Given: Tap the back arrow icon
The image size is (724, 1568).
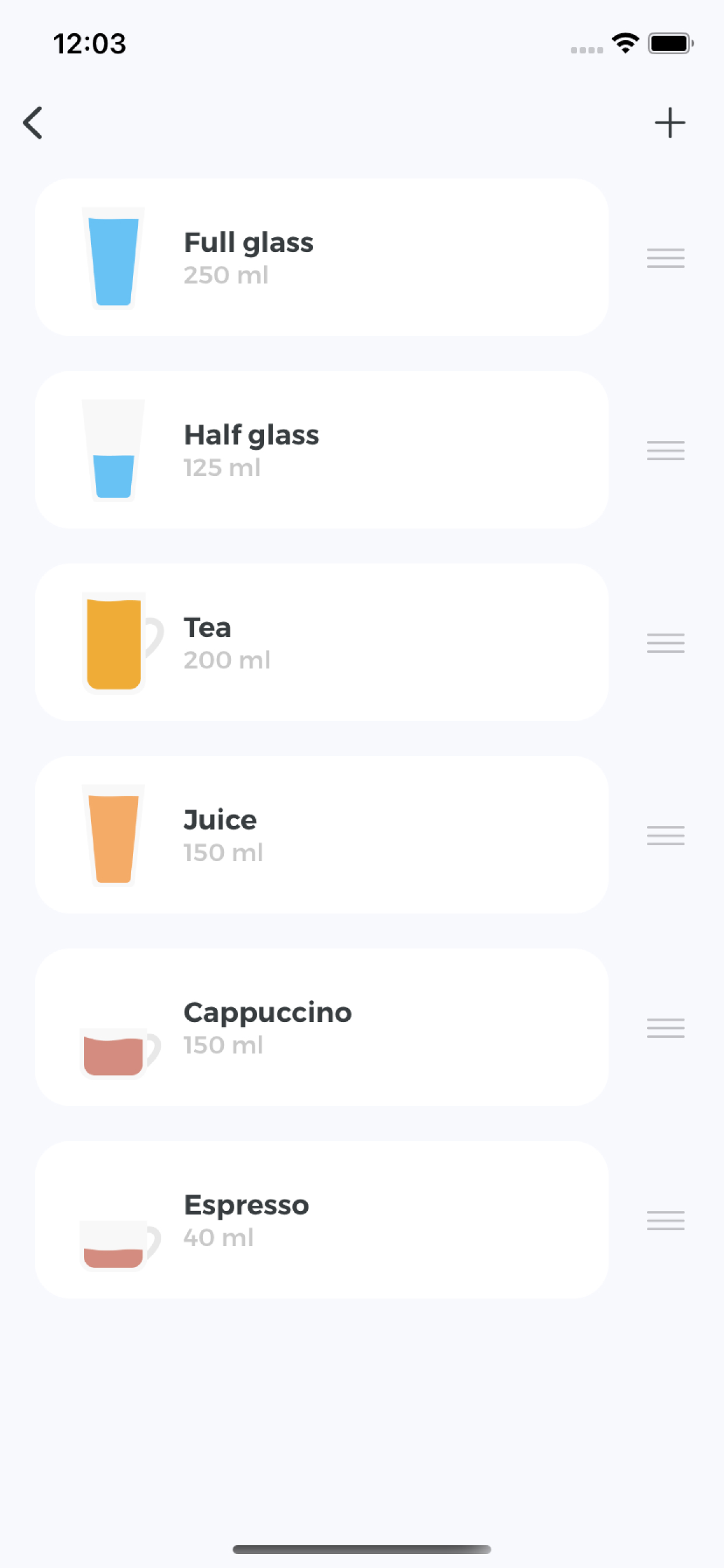Looking at the screenshot, I should [33, 123].
